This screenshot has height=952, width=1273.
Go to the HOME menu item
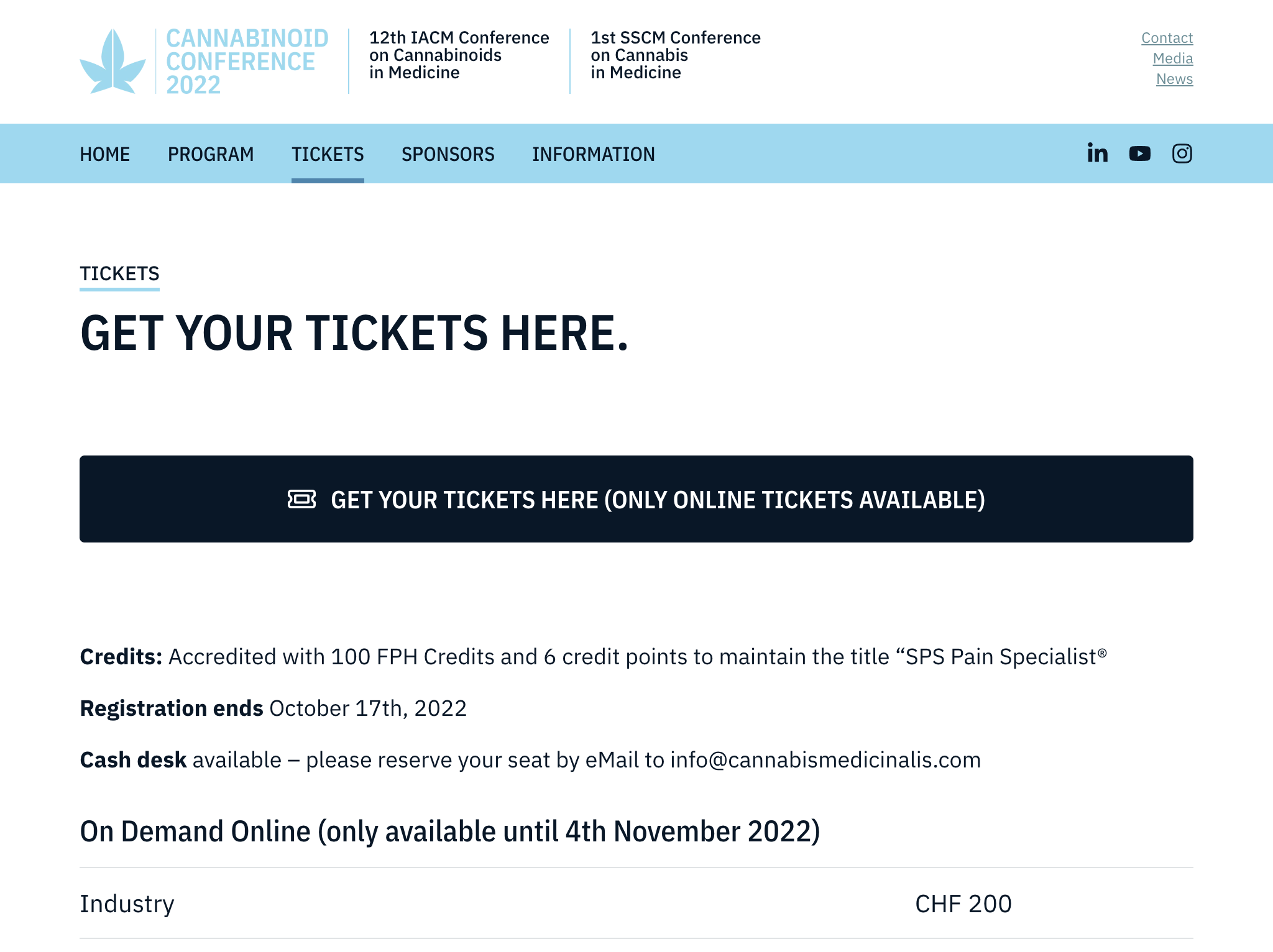pyautogui.click(x=104, y=154)
